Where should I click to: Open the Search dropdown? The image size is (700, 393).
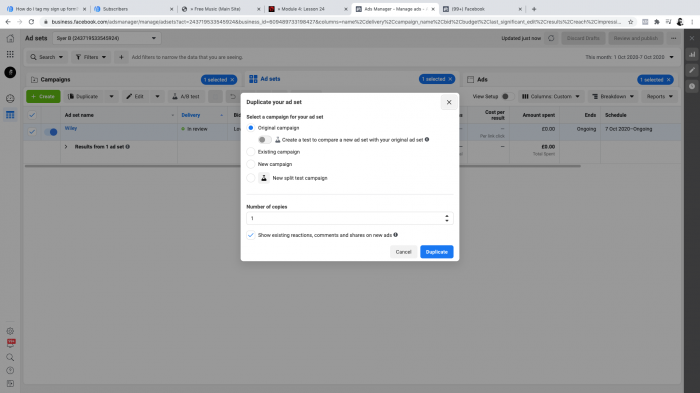(x=46, y=57)
